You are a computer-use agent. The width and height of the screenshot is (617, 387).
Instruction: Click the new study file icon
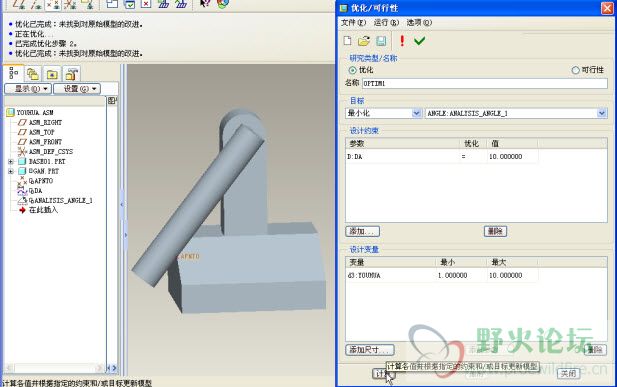click(x=347, y=41)
